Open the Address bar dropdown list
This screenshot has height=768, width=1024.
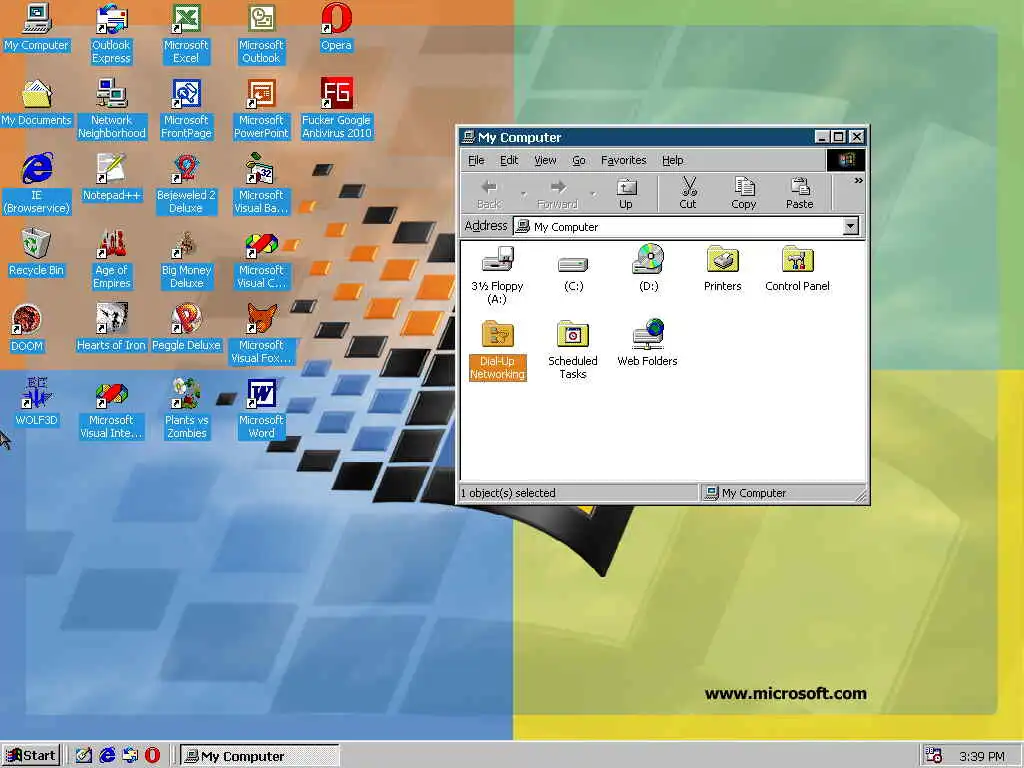point(850,227)
